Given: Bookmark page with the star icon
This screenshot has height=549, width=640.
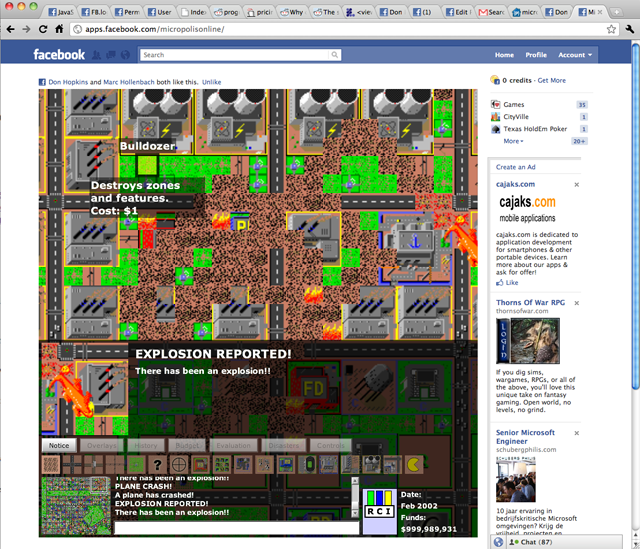Looking at the screenshot, I should 611,29.
